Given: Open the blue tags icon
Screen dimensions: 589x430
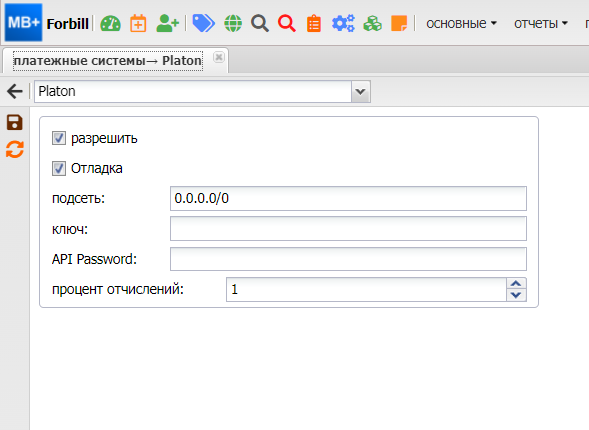Looking at the screenshot, I should pyautogui.click(x=203, y=23).
